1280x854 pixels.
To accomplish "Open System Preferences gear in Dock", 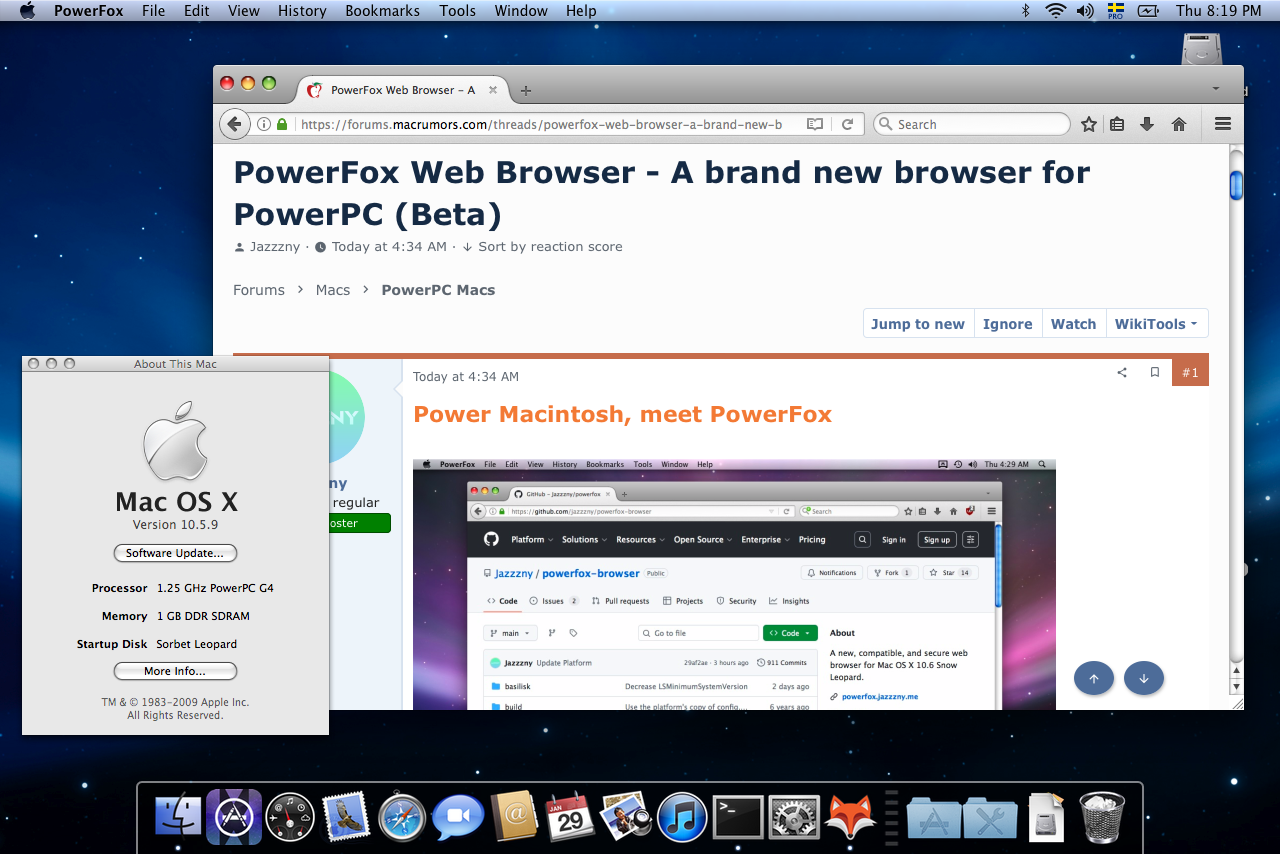I will 794,816.
